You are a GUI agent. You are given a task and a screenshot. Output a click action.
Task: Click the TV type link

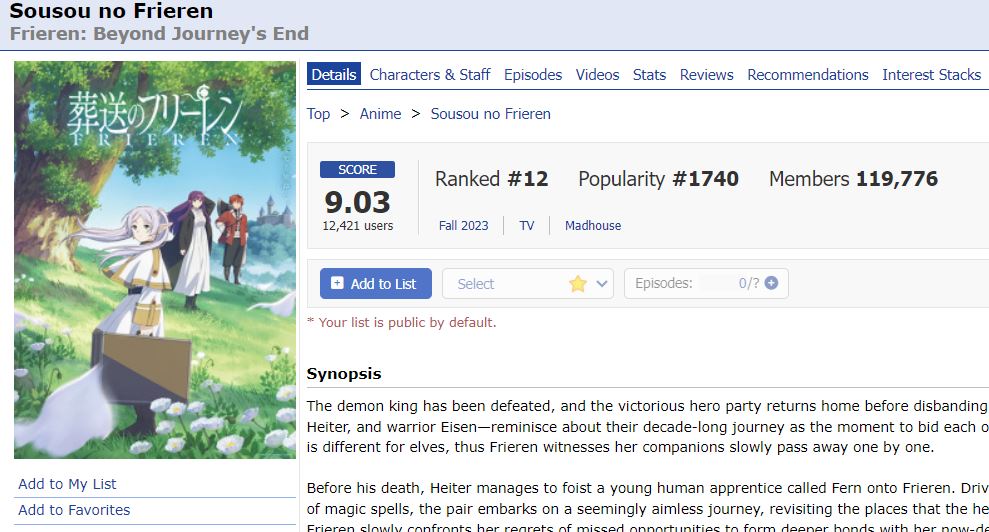pyautogui.click(x=527, y=225)
